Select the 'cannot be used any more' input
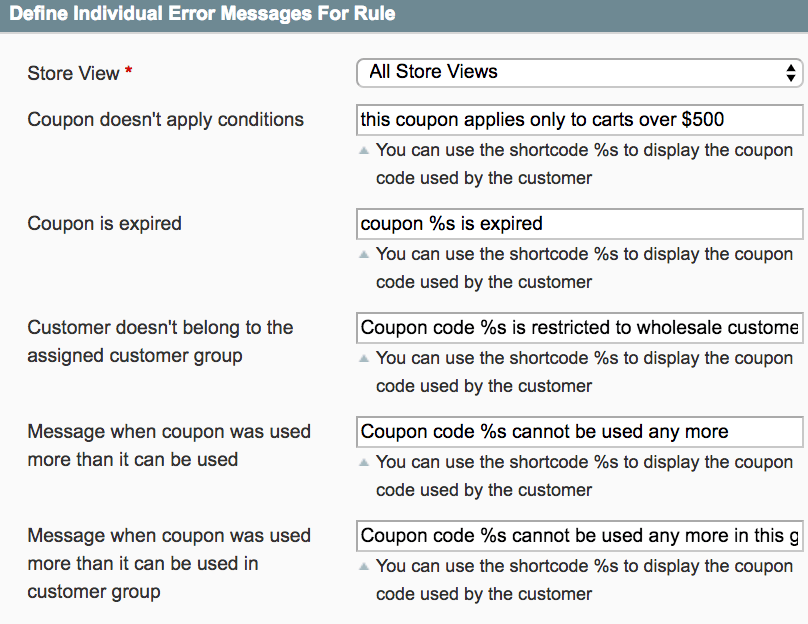 (579, 432)
